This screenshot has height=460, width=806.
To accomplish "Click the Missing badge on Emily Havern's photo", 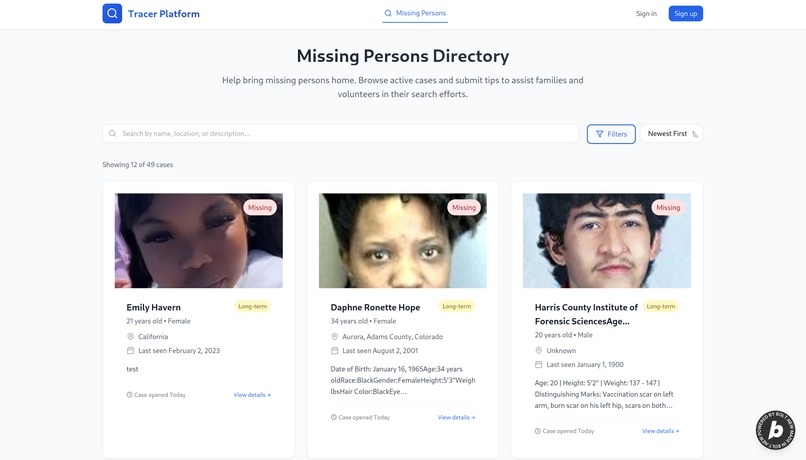I will (x=260, y=208).
